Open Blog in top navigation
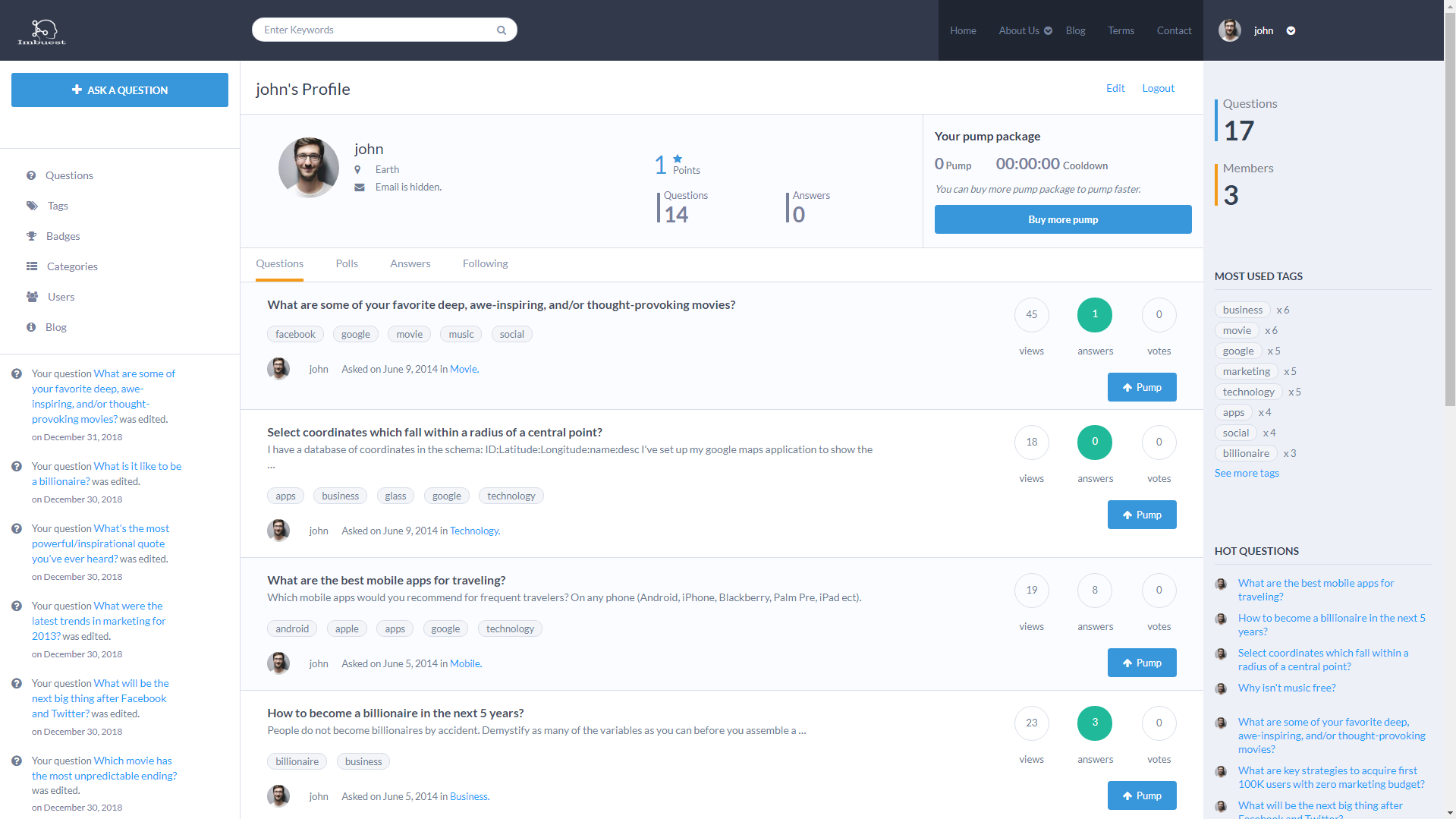The width and height of the screenshot is (1456, 819). (x=1075, y=31)
